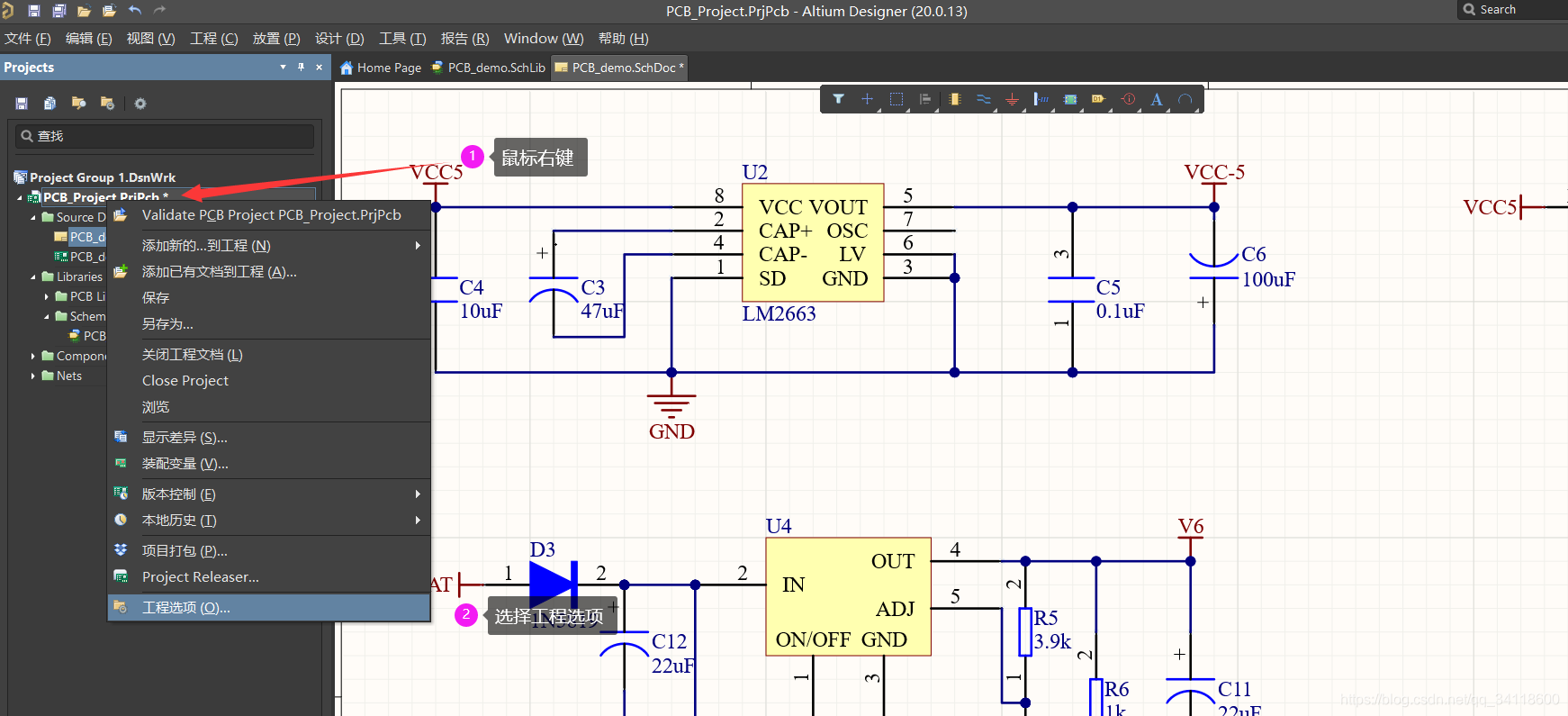This screenshot has width=1568, height=716.
Task: Choose the rectangular selection tool
Action: click(897, 99)
